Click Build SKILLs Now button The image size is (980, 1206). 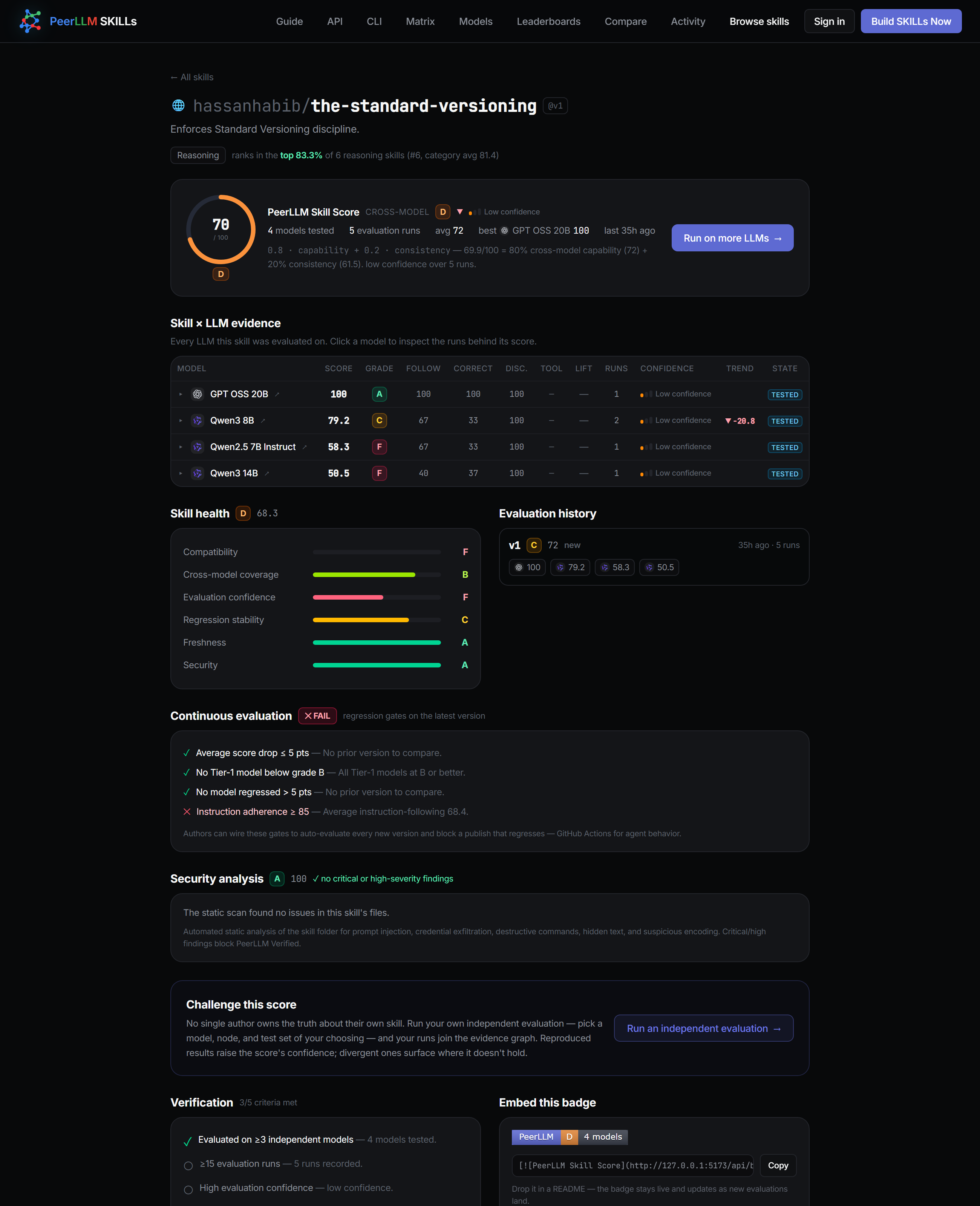point(911,21)
